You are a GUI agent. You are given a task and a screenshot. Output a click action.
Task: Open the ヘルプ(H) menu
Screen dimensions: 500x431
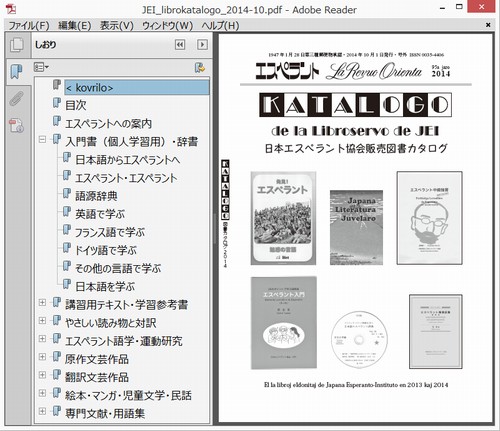coord(220,25)
